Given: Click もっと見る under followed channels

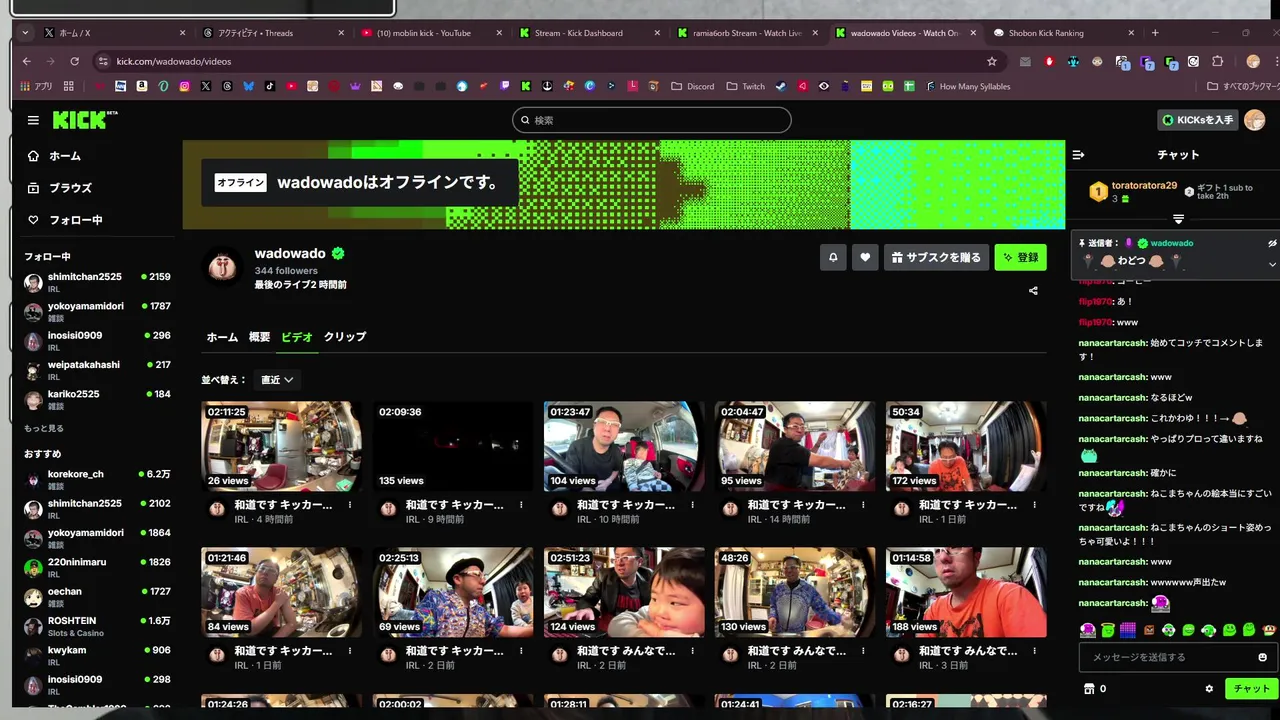Looking at the screenshot, I should coord(44,428).
